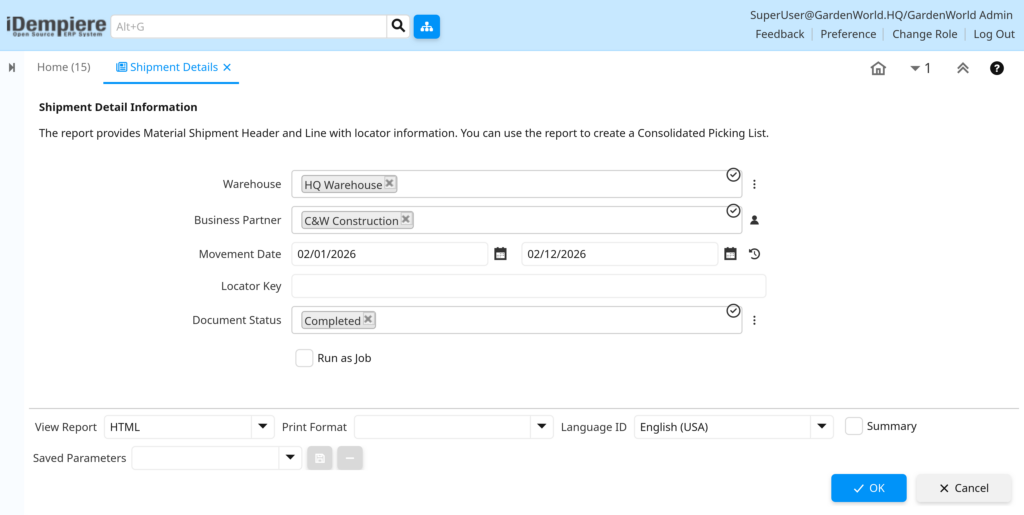Click the Shipment Detail Information heading
The height and width of the screenshot is (515, 1024).
(118, 107)
